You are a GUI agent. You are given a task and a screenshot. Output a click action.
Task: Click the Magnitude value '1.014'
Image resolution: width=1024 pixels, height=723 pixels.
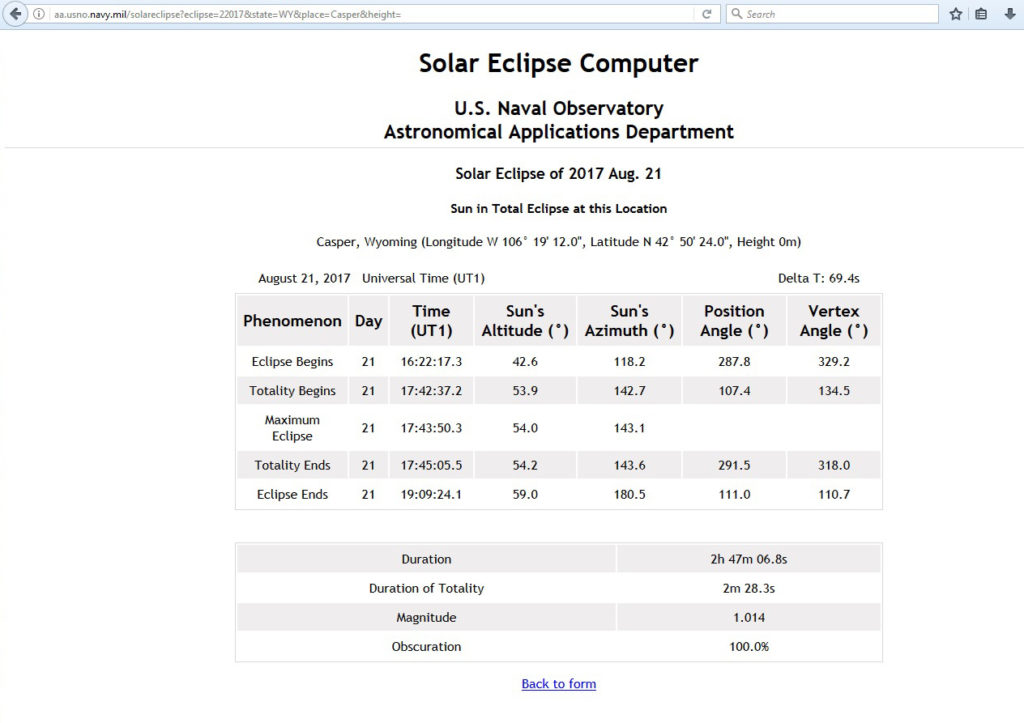pos(748,617)
